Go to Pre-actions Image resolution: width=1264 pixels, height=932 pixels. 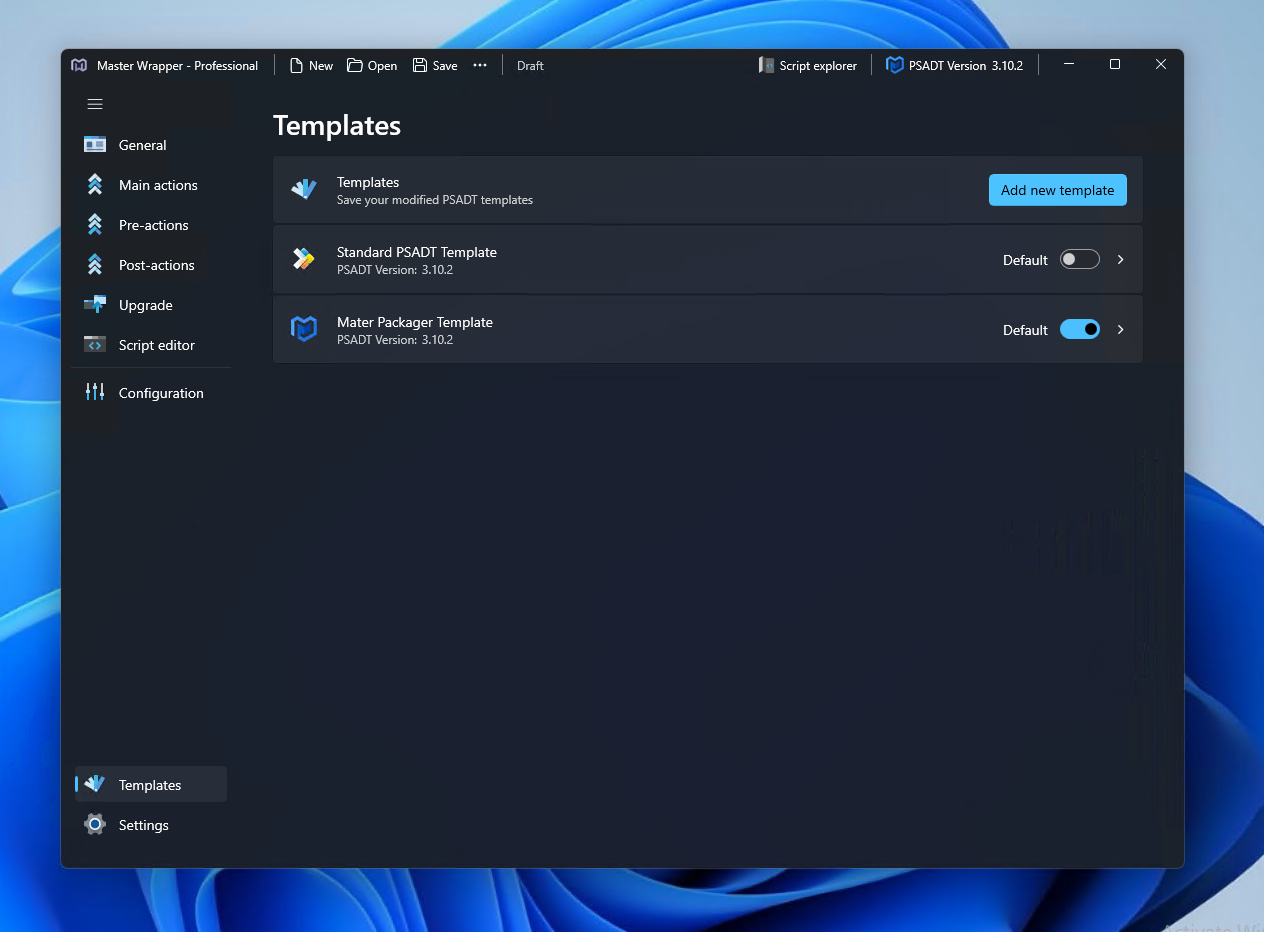(151, 225)
